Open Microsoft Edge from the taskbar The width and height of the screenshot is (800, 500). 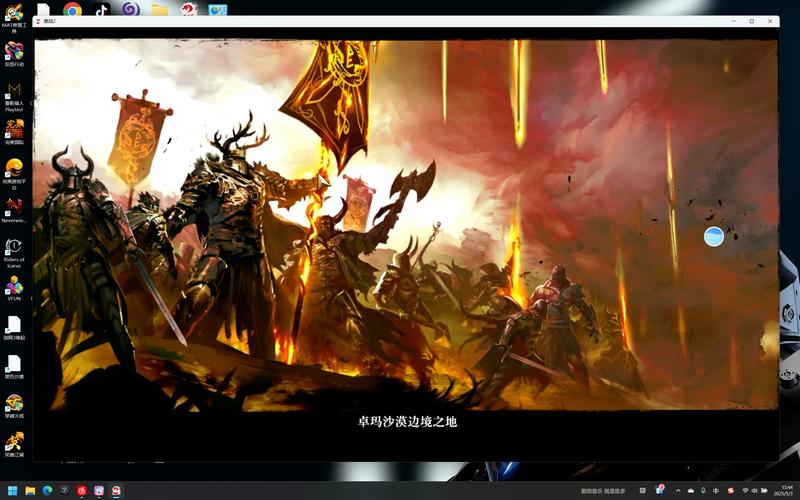(47, 491)
